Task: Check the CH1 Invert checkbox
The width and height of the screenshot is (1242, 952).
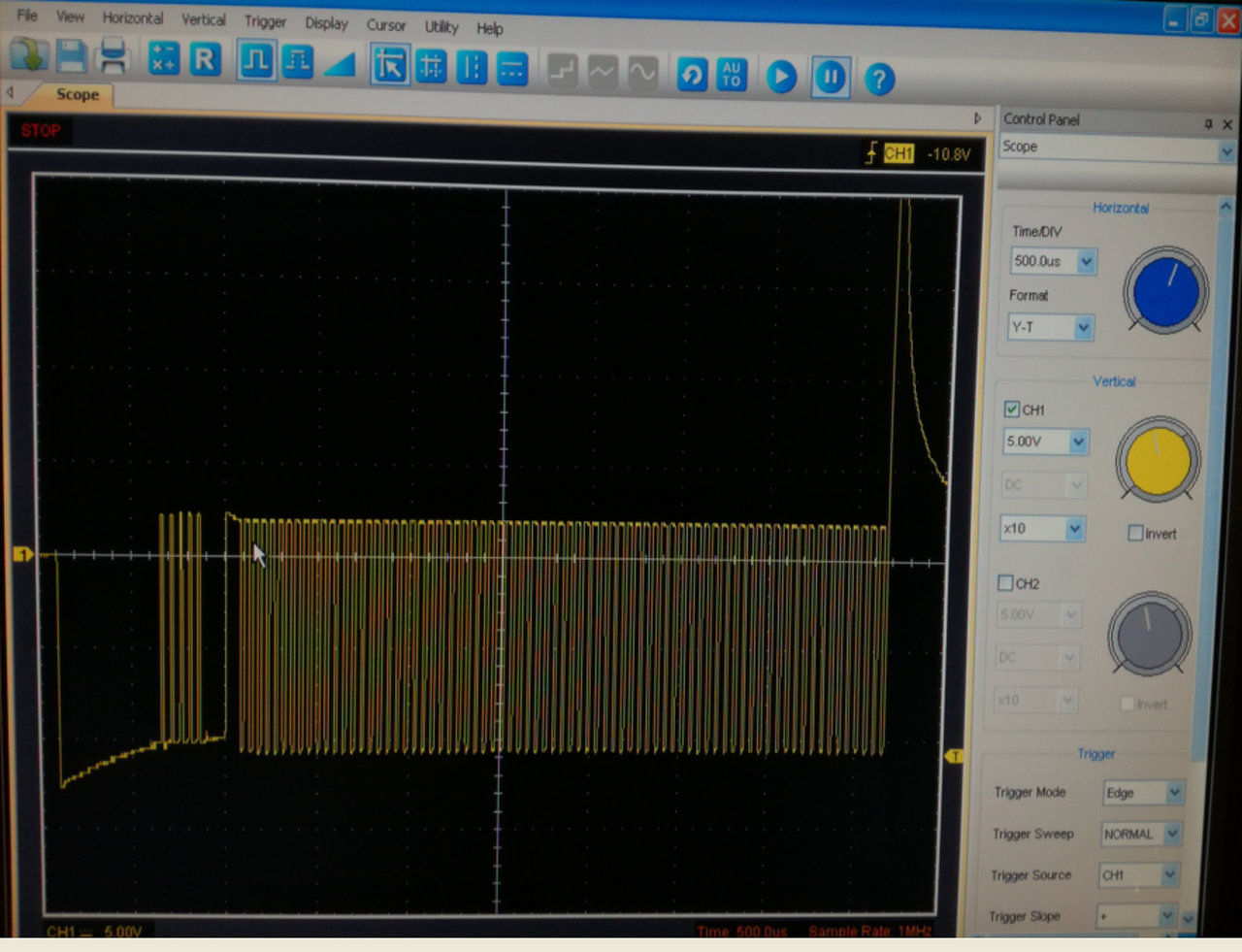Action: pyautogui.click(x=1135, y=533)
